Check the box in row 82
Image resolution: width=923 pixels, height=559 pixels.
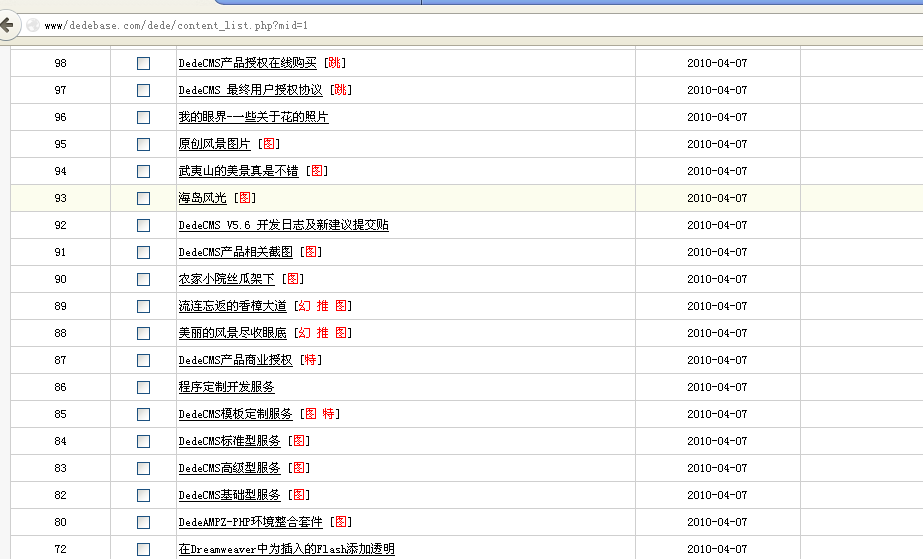click(144, 495)
